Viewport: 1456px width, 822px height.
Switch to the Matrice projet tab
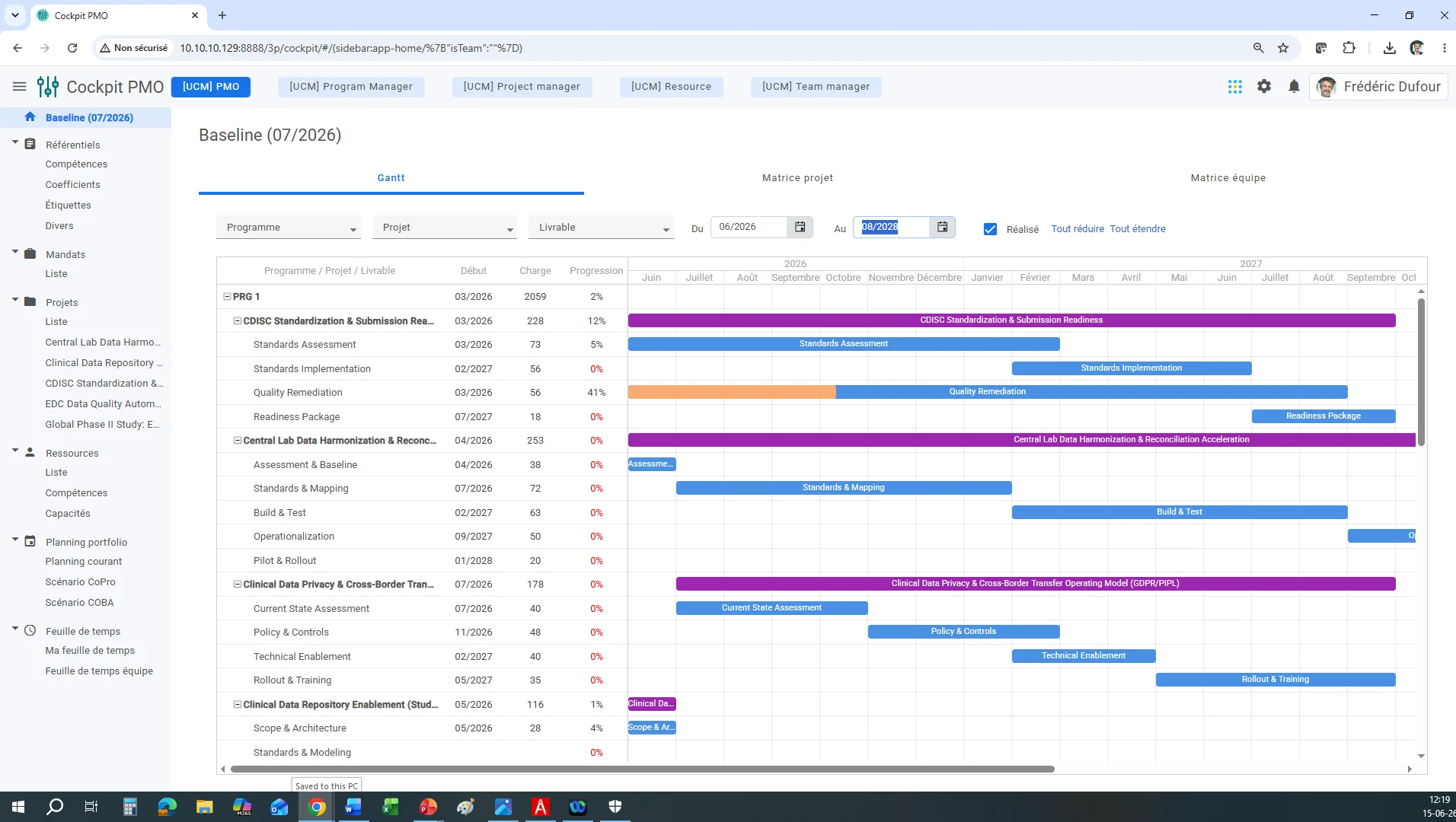point(797,177)
